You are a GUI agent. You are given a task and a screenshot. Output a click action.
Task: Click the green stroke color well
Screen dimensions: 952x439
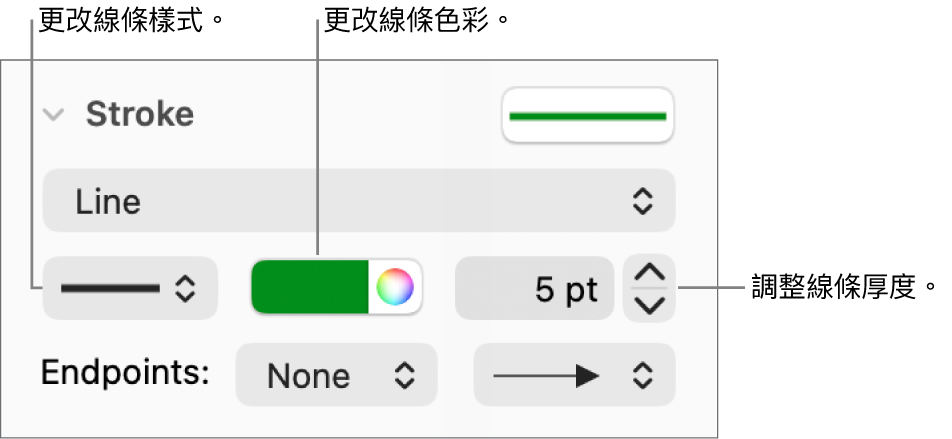[x=310, y=289]
